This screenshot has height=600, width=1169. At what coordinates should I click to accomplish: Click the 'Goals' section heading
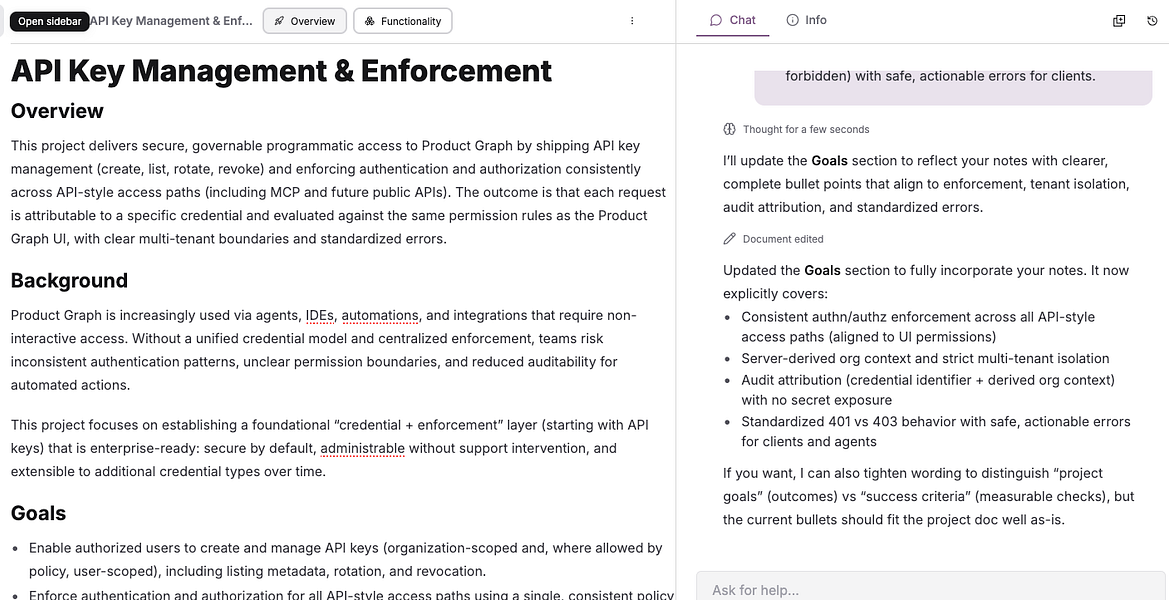coord(38,513)
